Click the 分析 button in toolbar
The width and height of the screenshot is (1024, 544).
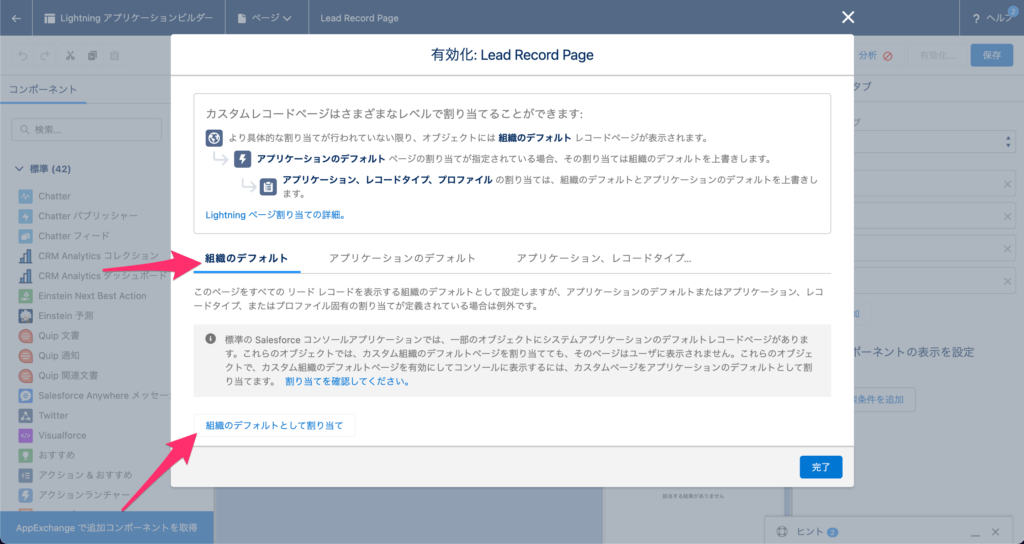[875, 56]
